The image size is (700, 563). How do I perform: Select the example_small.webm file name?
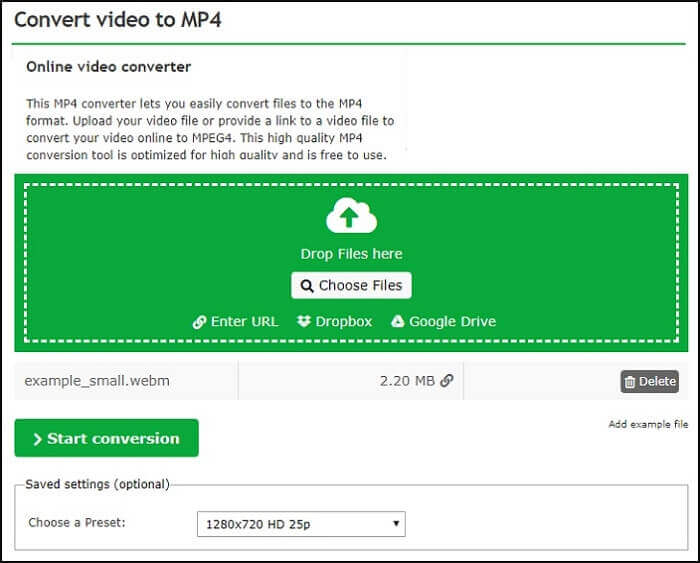coord(82,381)
